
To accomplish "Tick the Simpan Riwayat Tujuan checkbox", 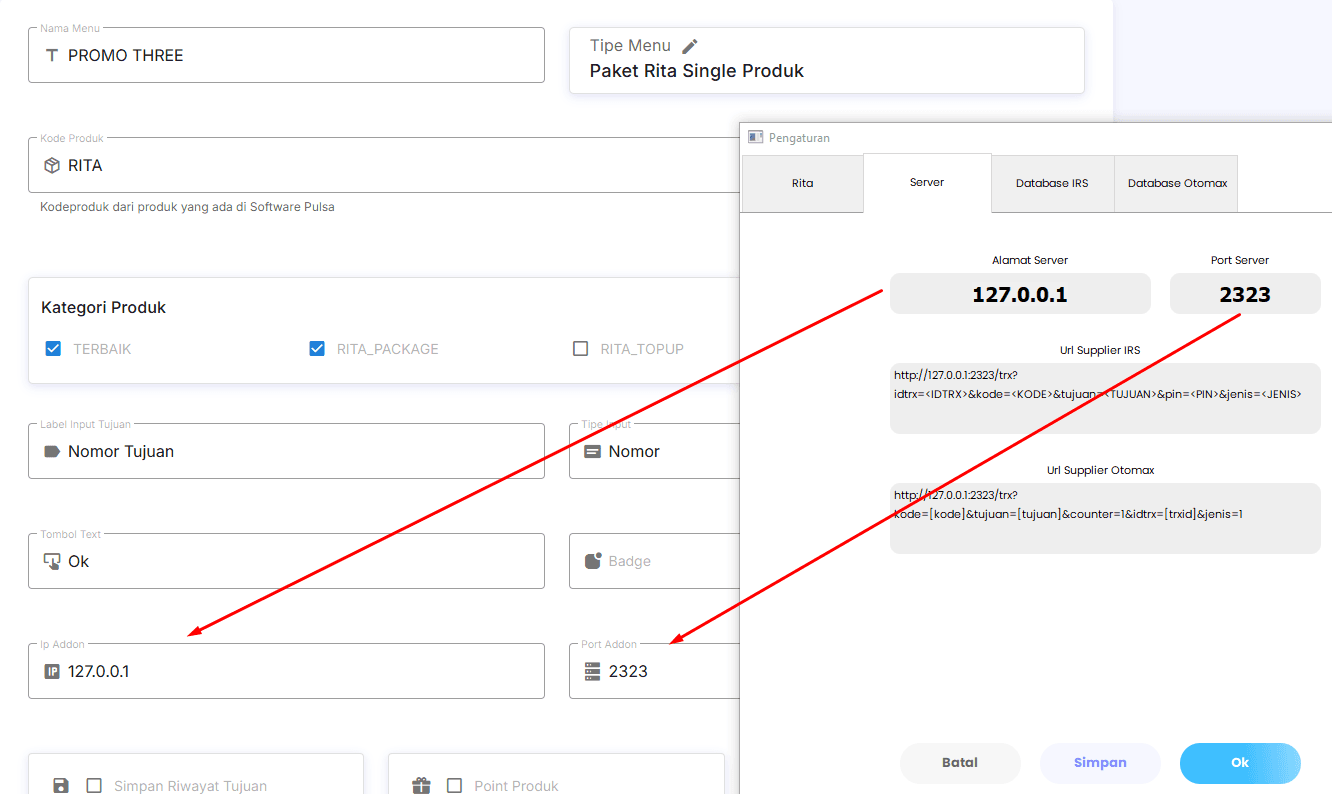I will [94, 786].
